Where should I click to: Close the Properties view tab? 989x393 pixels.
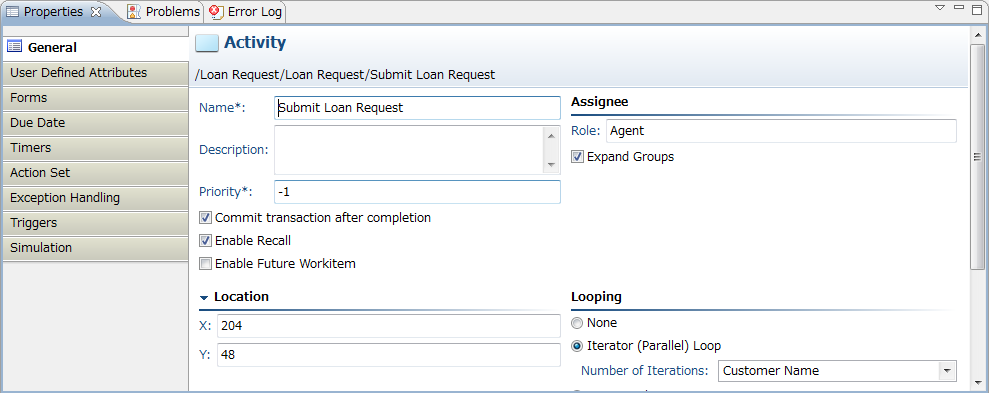coord(96,11)
